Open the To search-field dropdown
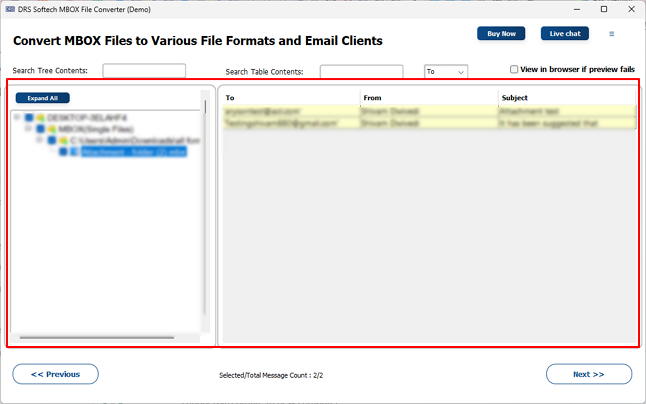Image resolution: width=646 pixels, height=404 pixels. pyautogui.click(x=446, y=72)
